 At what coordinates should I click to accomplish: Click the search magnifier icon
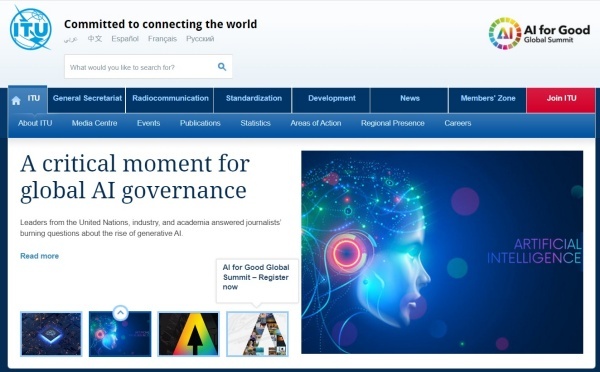coord(222,67)
